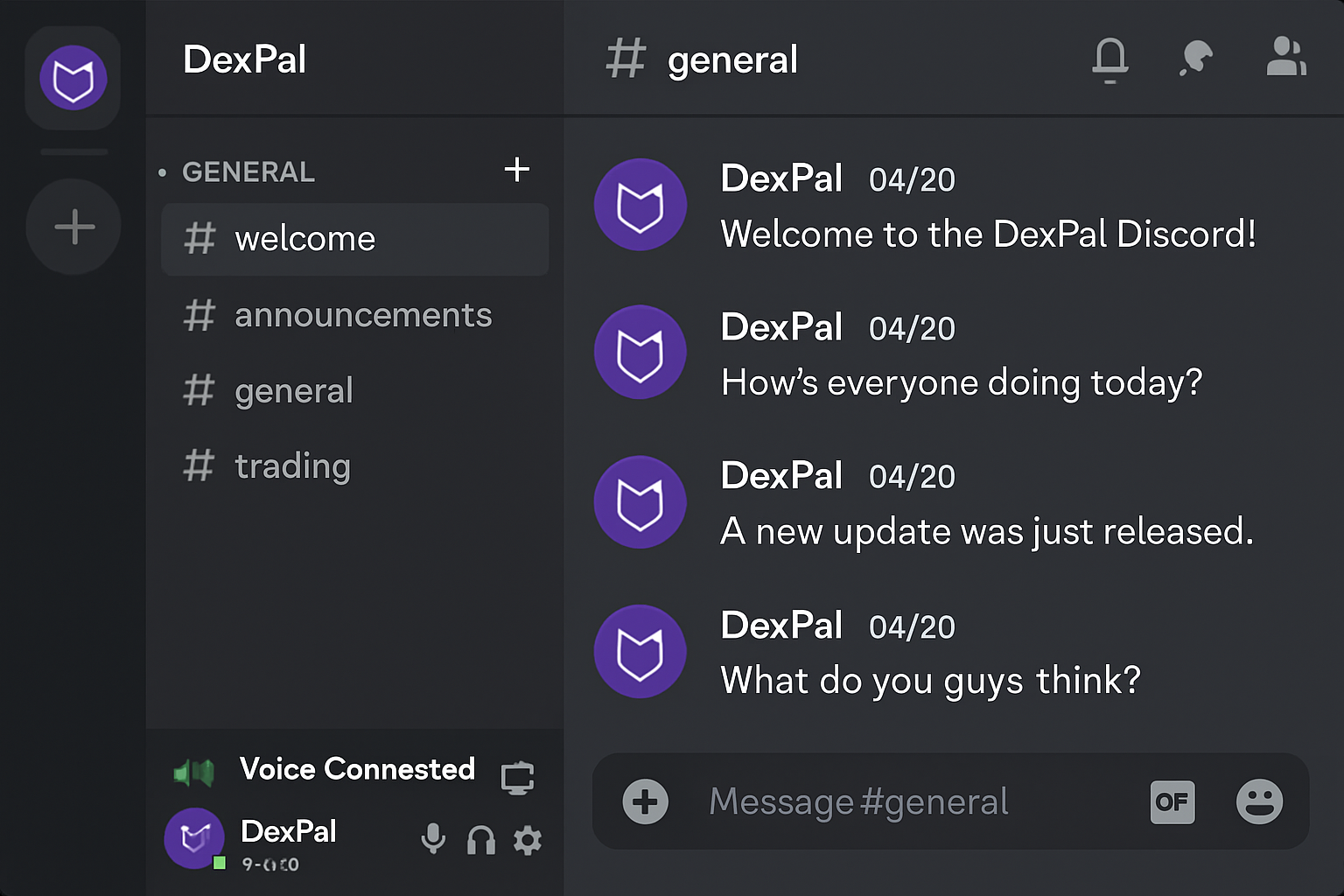Screen dimensions: 1344x896
Task: Select the DexPal server icon
Action: 73,78
